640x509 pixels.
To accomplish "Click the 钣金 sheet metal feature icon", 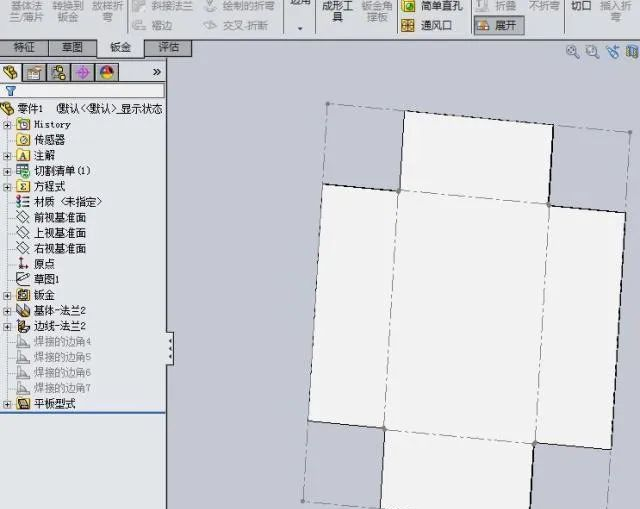I will pos(23,295).
